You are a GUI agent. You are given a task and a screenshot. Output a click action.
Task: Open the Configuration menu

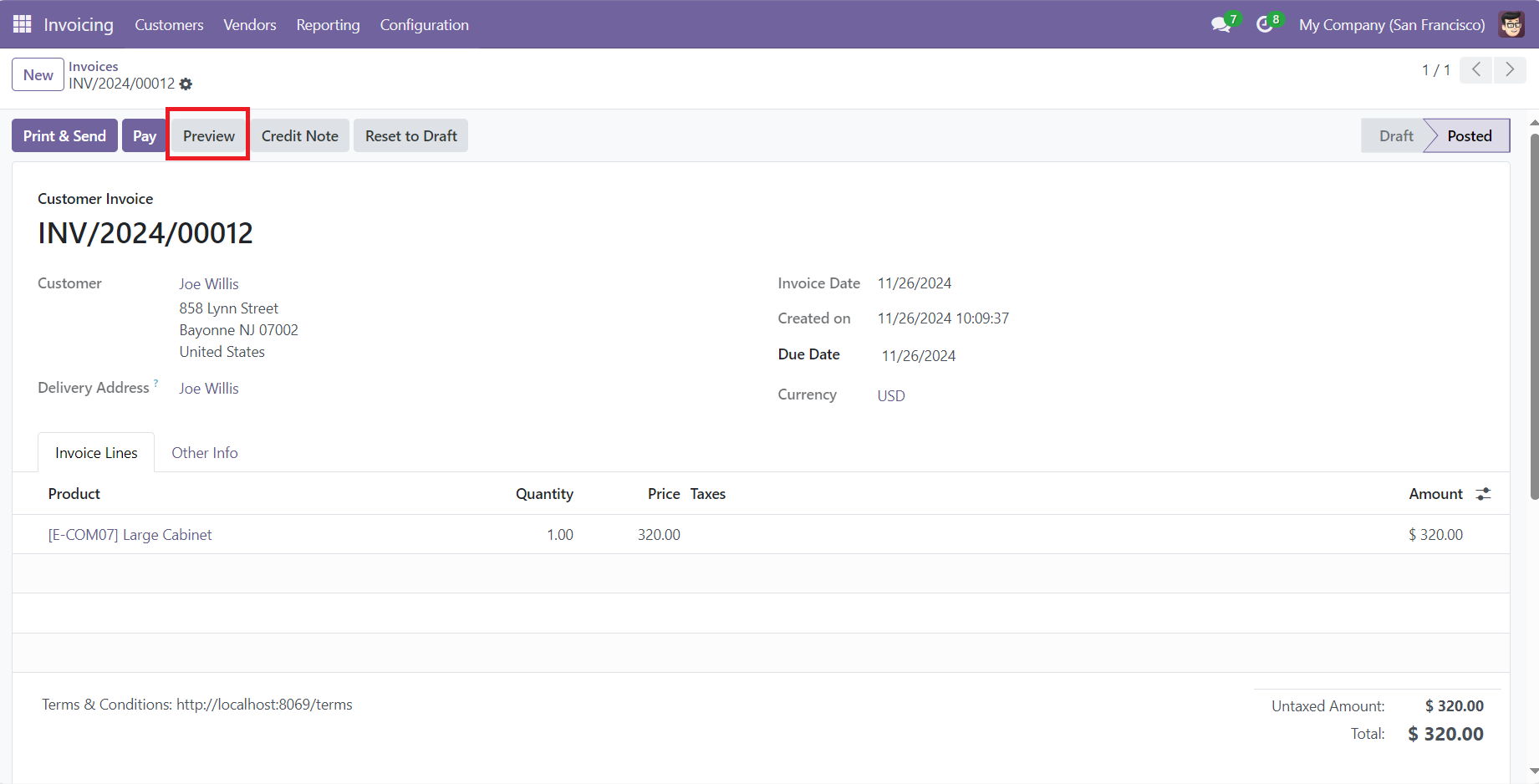[424, 25]
